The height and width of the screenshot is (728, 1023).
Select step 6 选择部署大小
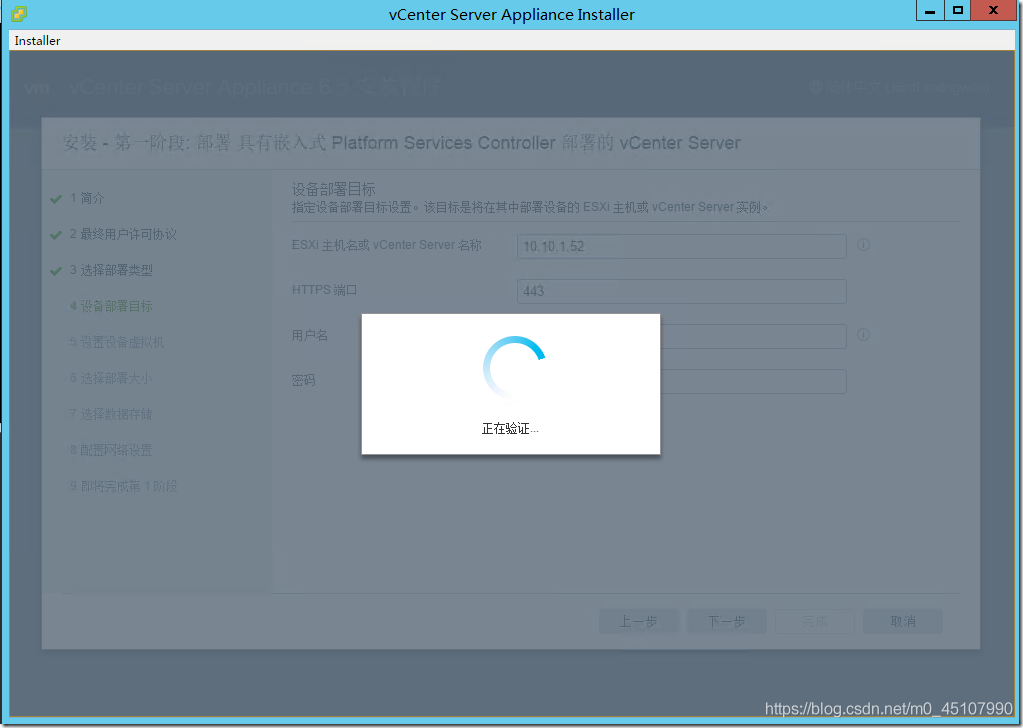111,378
